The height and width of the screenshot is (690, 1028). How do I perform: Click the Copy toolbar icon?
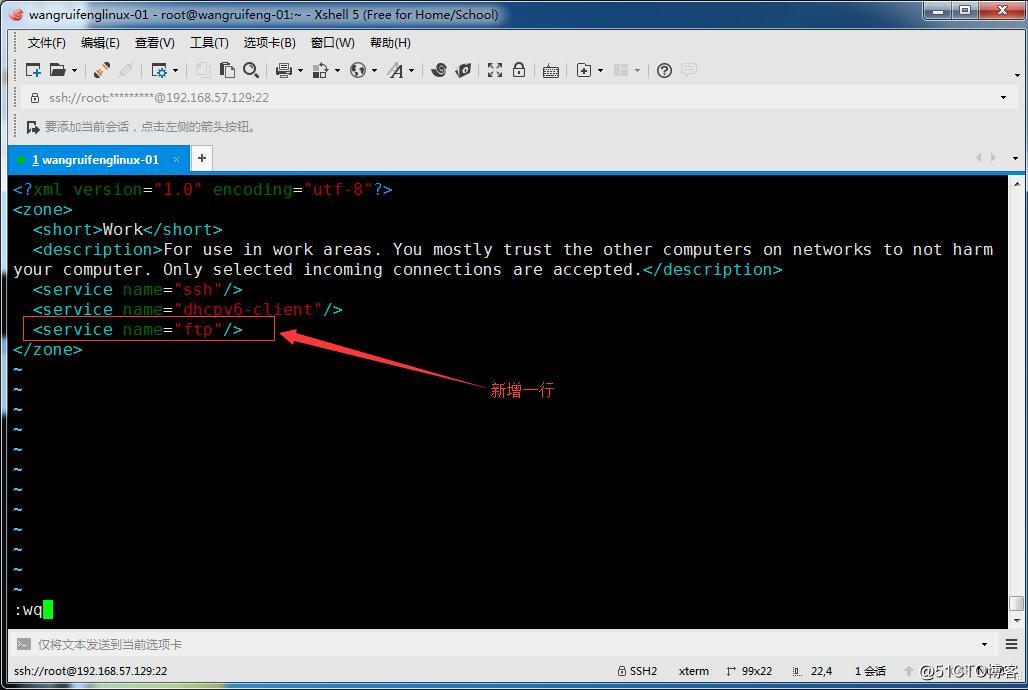[203, 70]
